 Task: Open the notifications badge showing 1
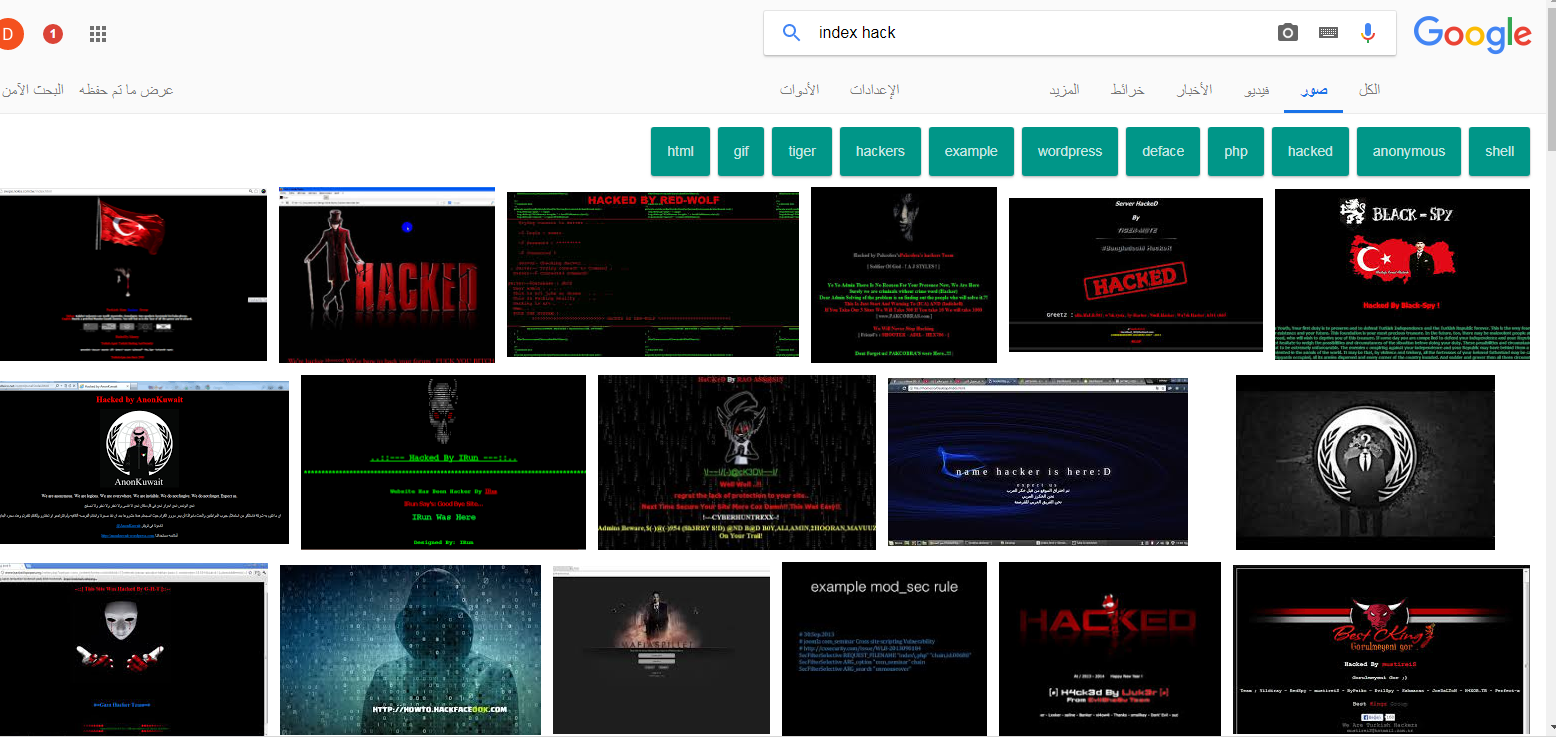point(53,34)
